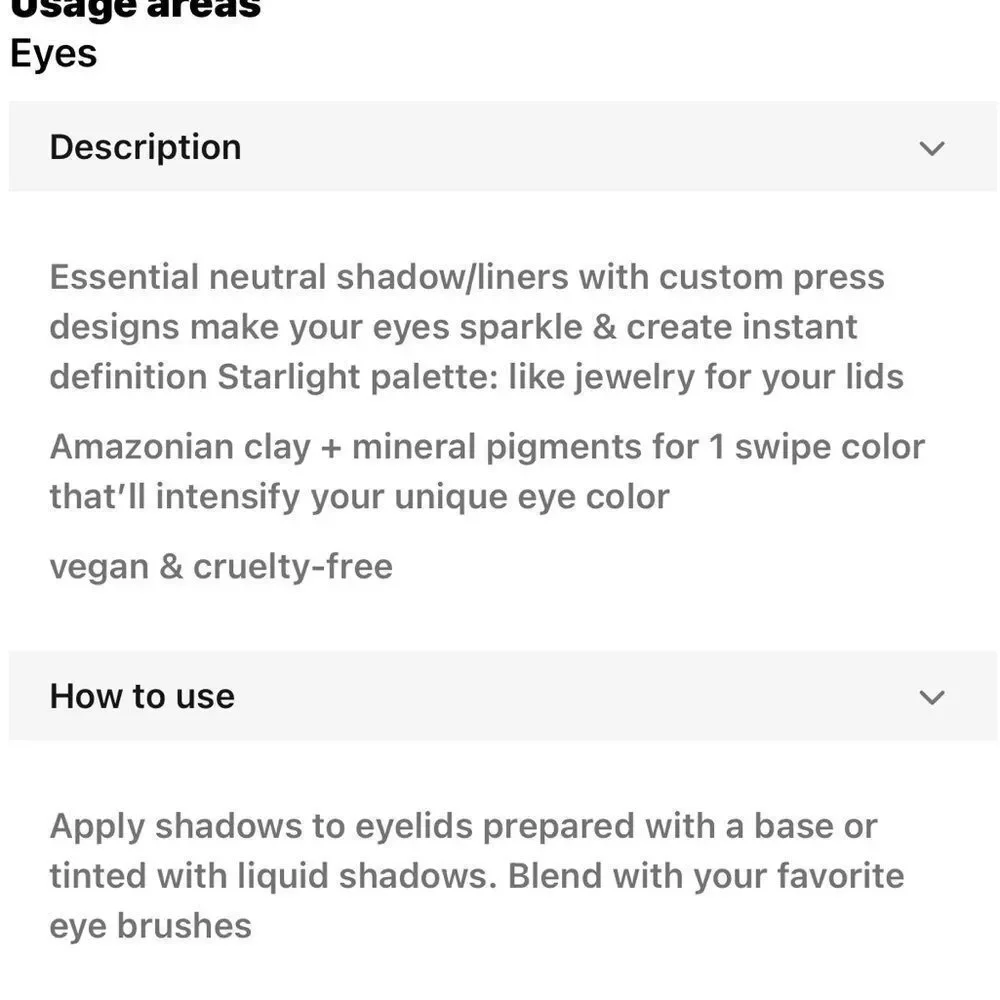
Task: Select the vegan & cruelty-free line
Action: click(221, 566)
